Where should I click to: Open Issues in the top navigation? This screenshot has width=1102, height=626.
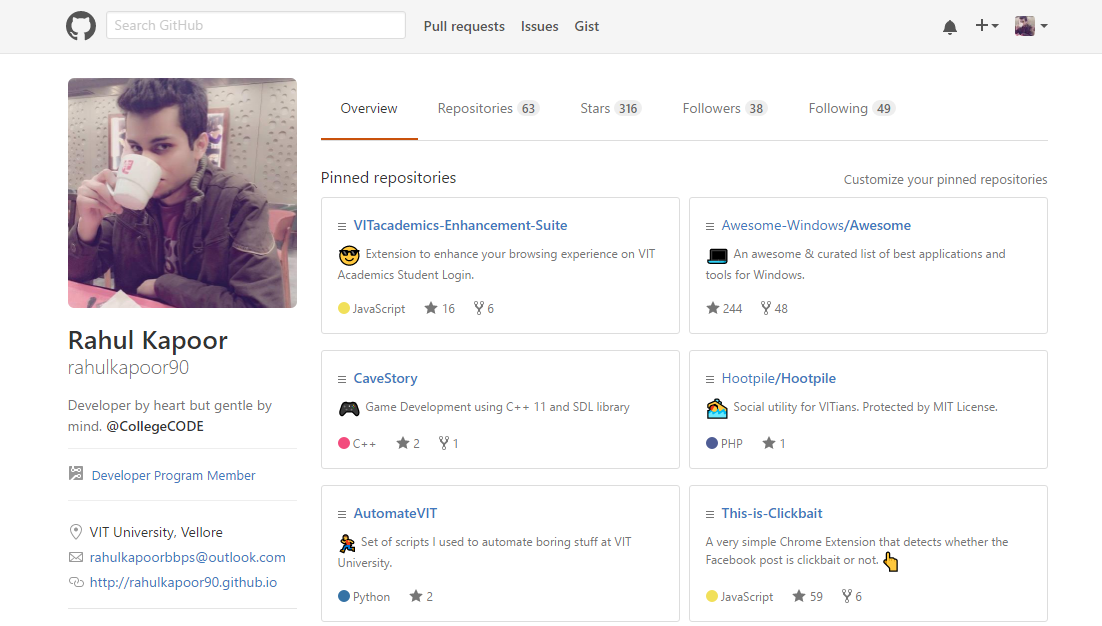coord(539,26)
